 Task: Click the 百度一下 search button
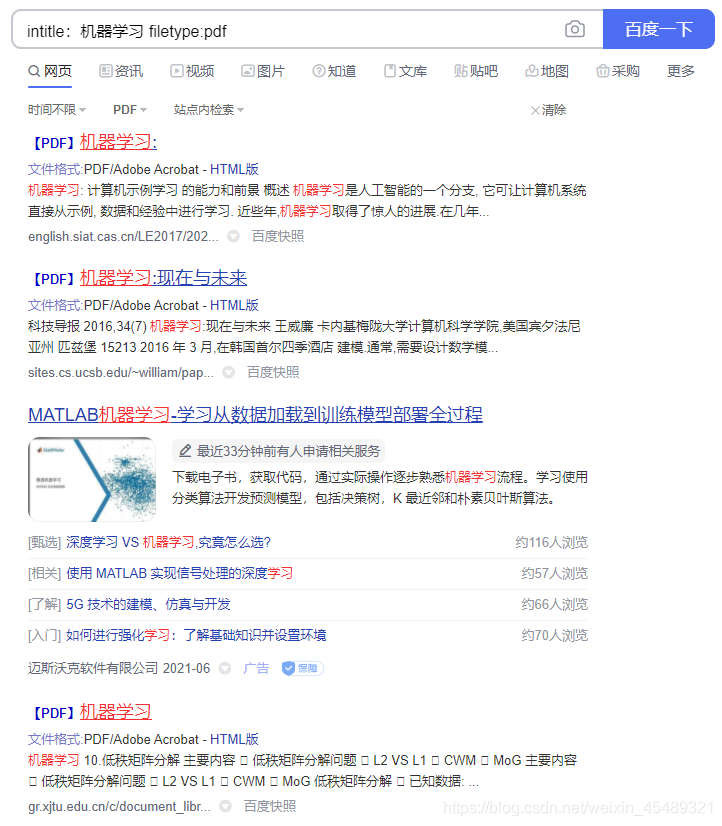(658, 29)
